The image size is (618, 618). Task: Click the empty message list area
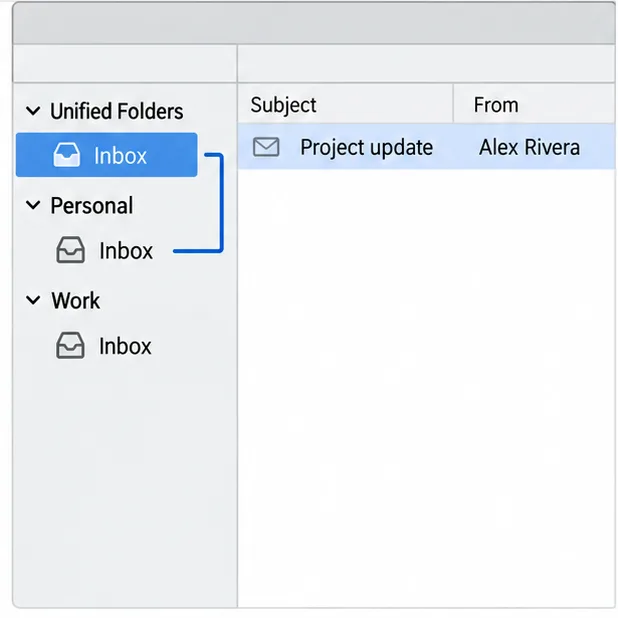click(426, 388)
